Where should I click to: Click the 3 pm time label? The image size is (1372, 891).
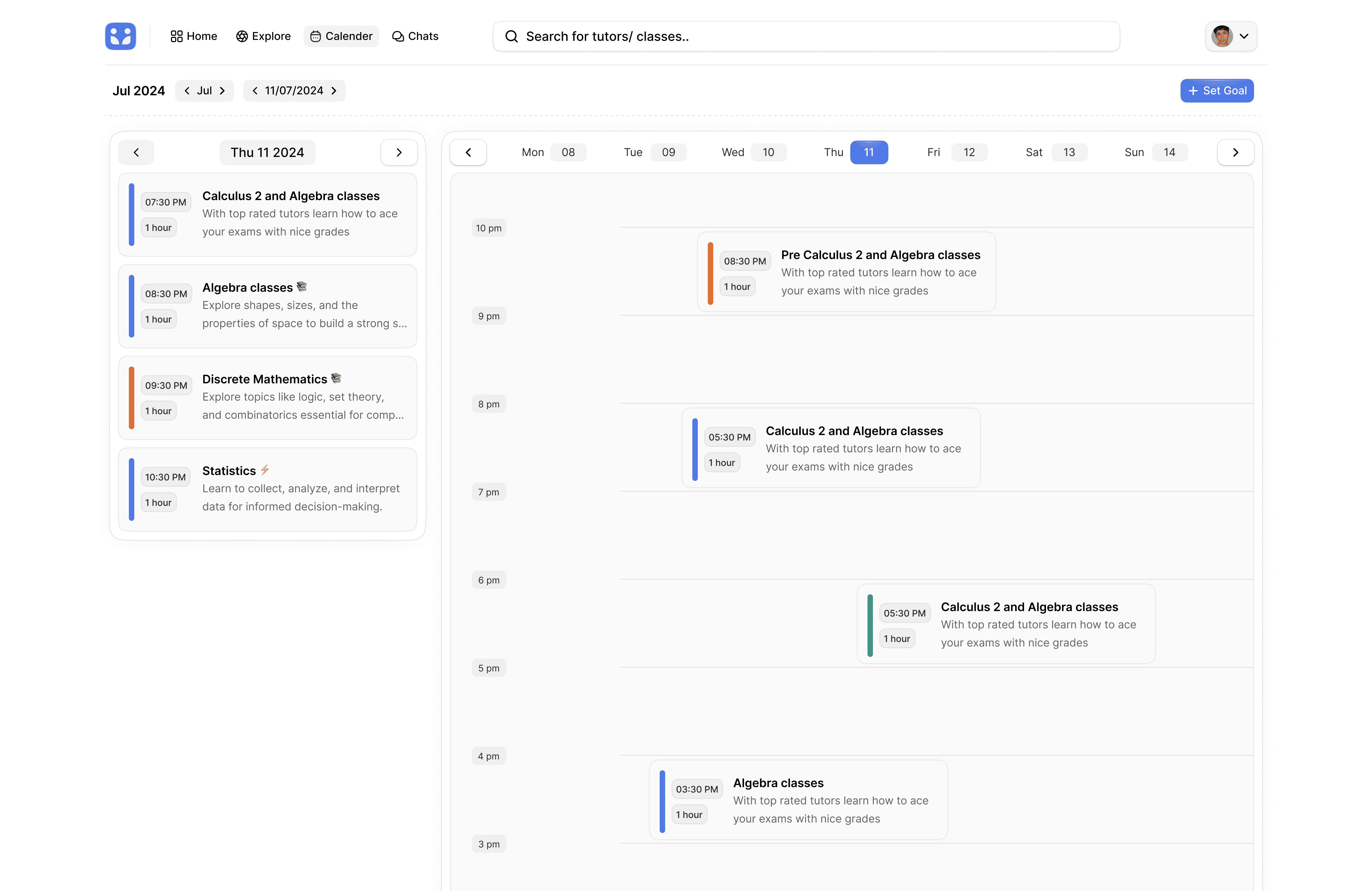(x=489, y=844)
